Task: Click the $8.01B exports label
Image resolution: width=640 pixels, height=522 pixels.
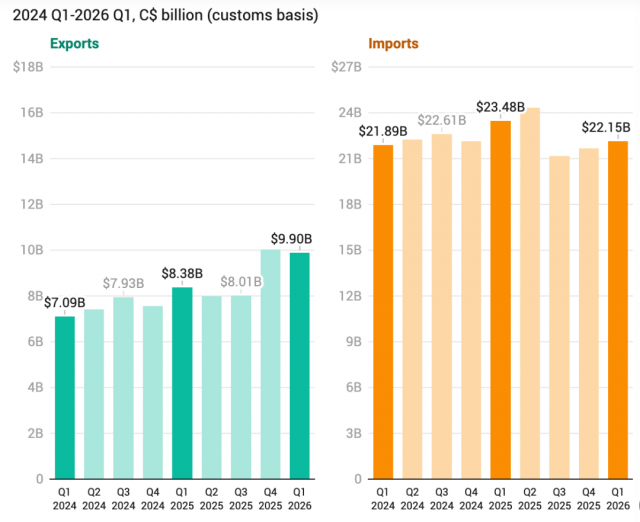Action: pos(241,282)
